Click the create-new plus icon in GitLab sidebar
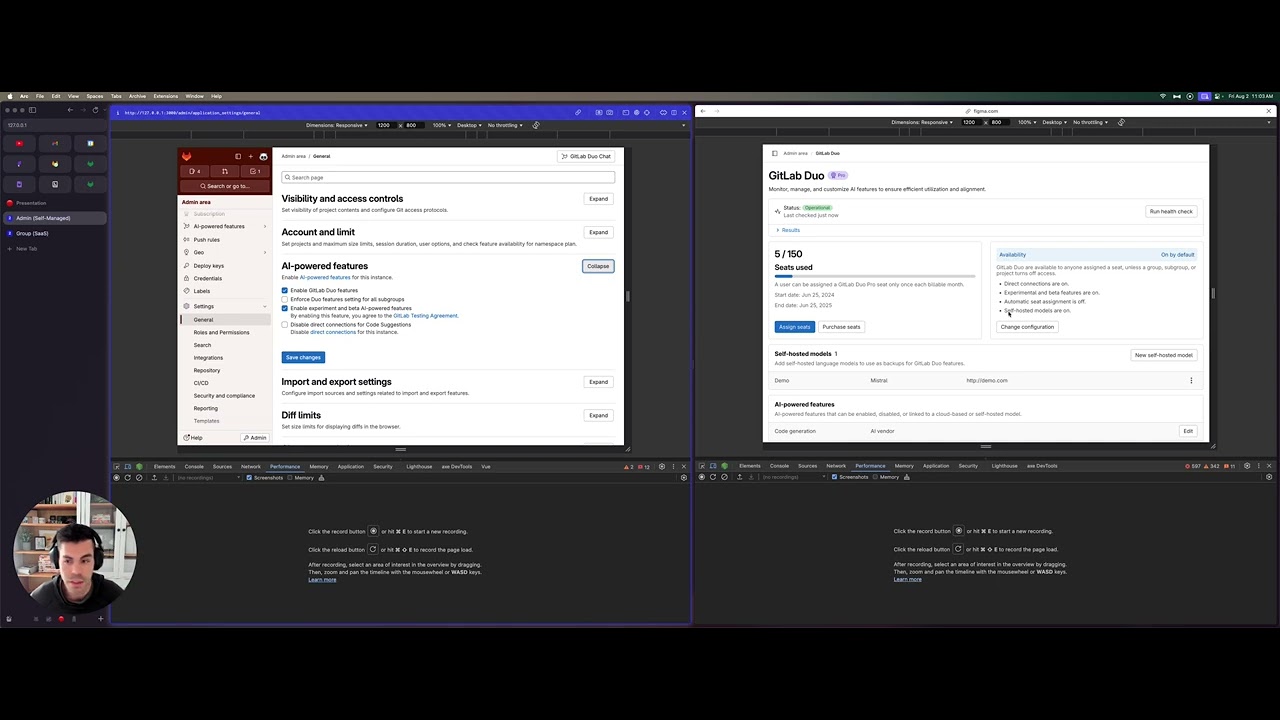 click(x=251, y=156)
